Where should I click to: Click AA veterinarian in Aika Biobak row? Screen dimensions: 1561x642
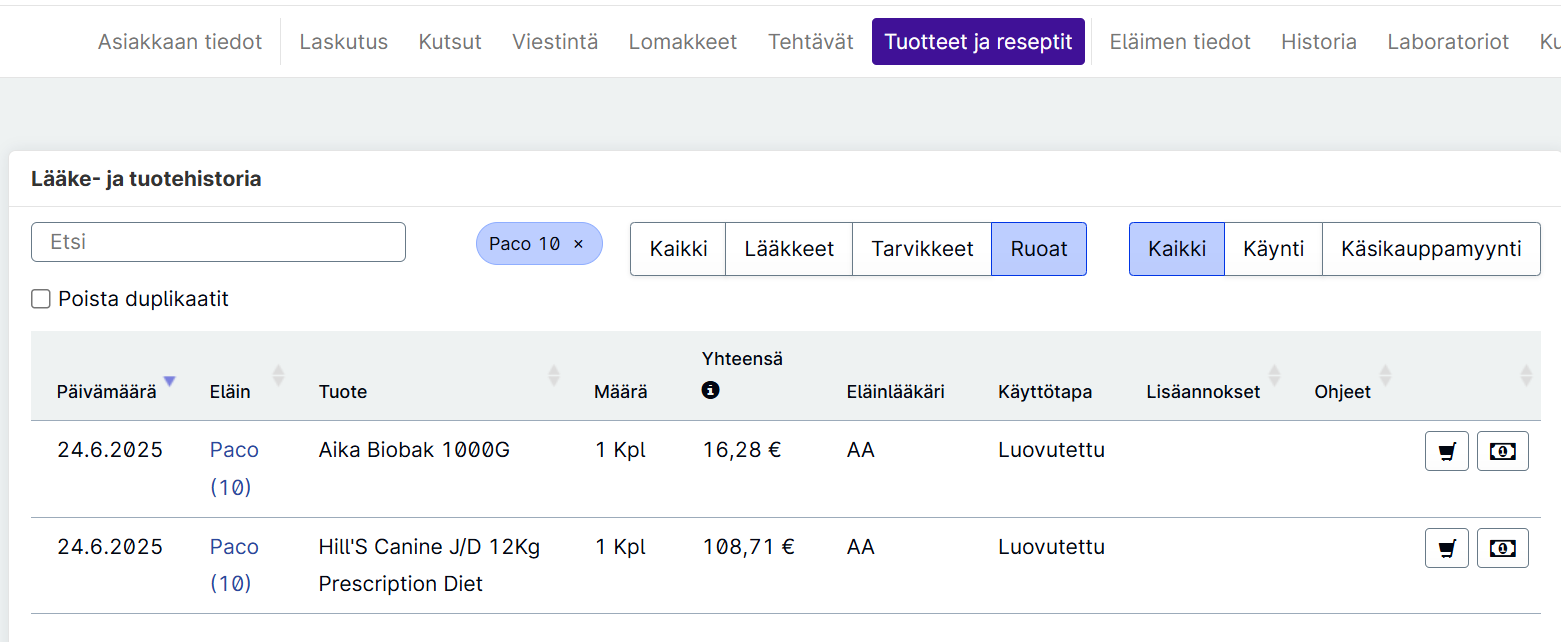coord(860,450)
